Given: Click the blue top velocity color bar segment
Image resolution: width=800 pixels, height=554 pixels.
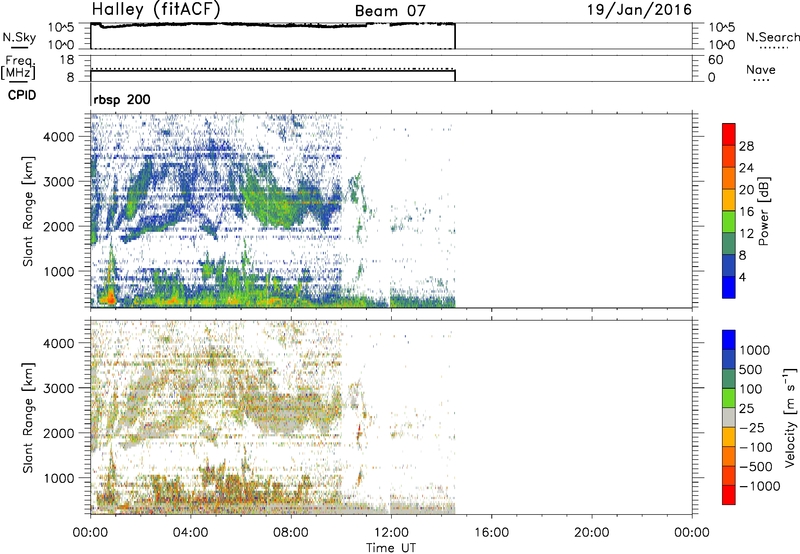Looking at the screenshot, I should tap(729, 340).
